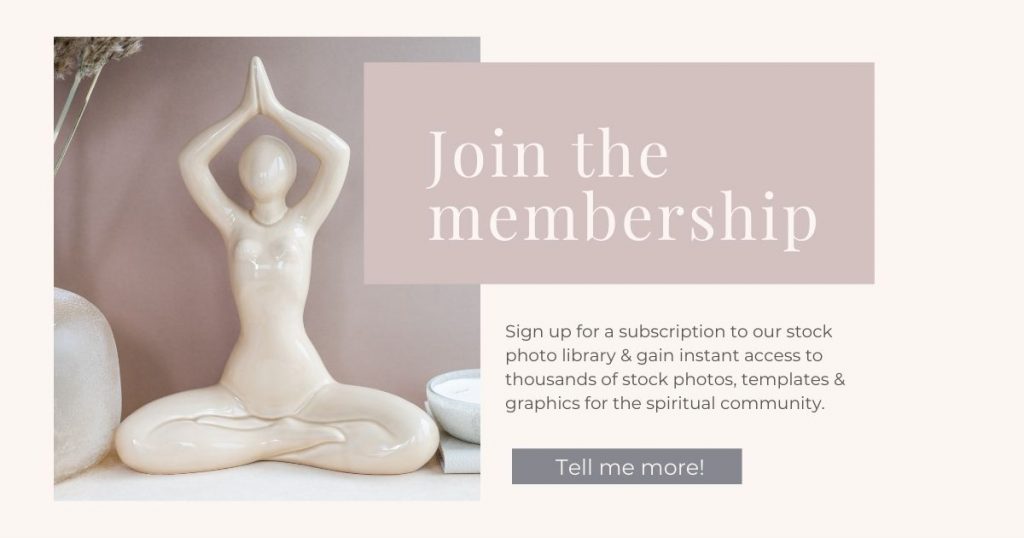Click the dried grass plume in the photo
Image resolution: width=1024 pixels, height=538 pixels.
pyautogui.click(x=93, y=54)
